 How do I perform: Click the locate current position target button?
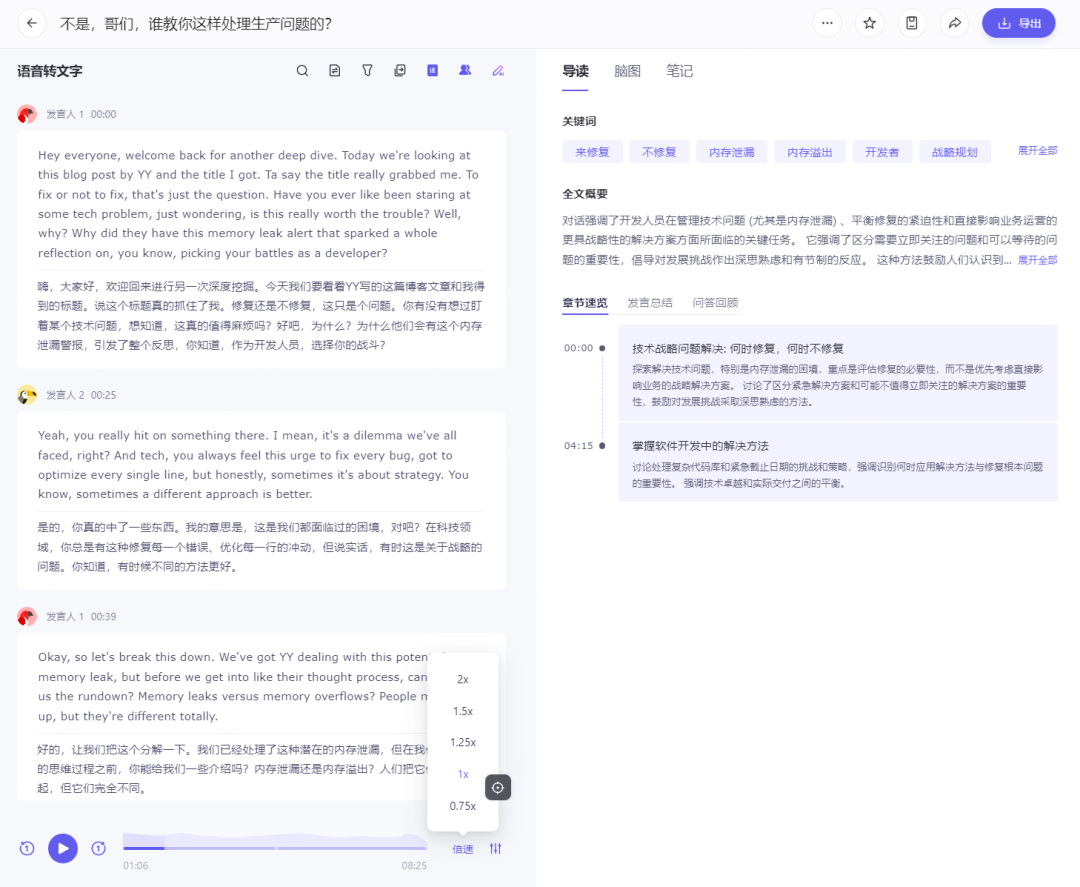[x=498, y=787]
